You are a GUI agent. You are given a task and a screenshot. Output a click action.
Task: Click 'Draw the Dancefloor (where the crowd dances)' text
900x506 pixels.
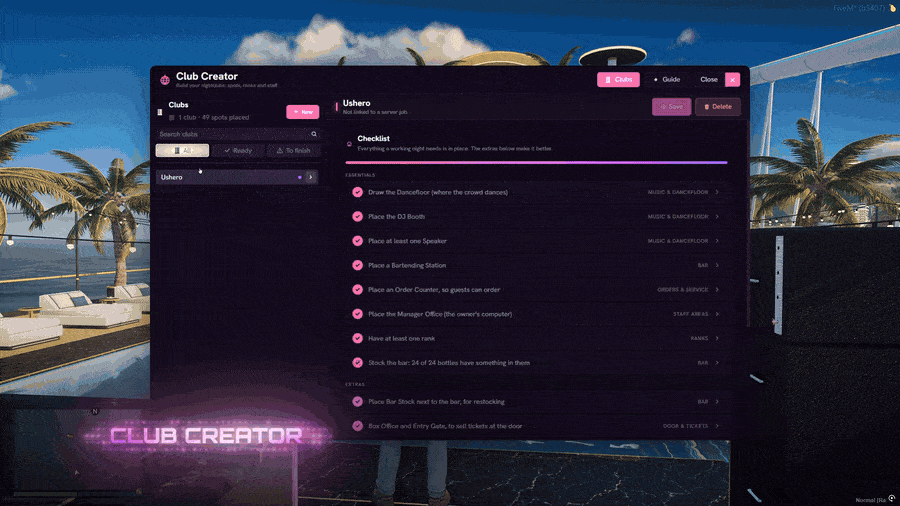click(x=438, y=192)
